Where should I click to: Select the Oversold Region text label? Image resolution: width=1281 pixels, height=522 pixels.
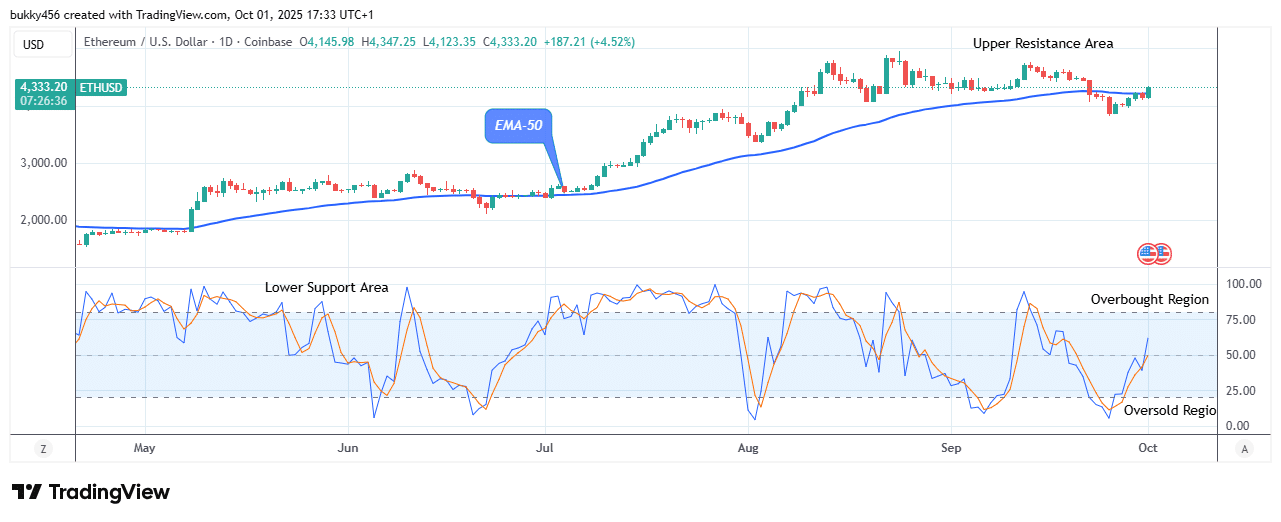click(x=1169, y=410)
